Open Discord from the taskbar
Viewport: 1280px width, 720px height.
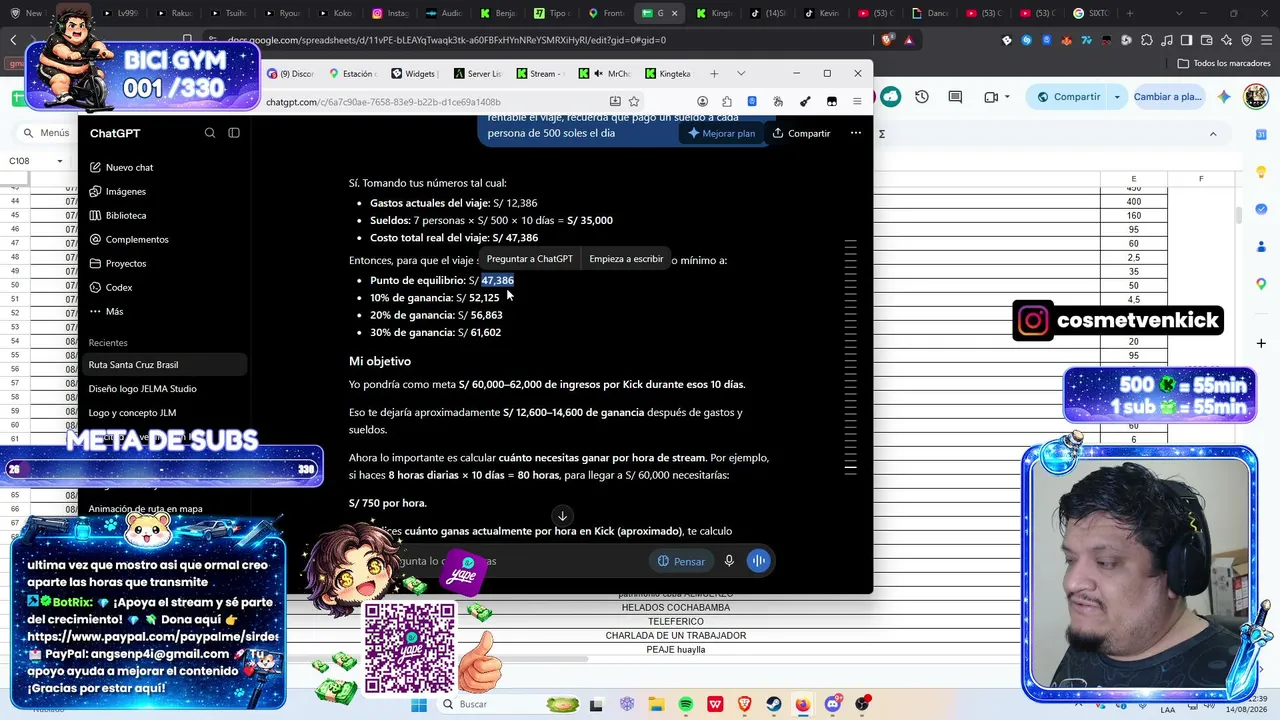pos(833,705)
